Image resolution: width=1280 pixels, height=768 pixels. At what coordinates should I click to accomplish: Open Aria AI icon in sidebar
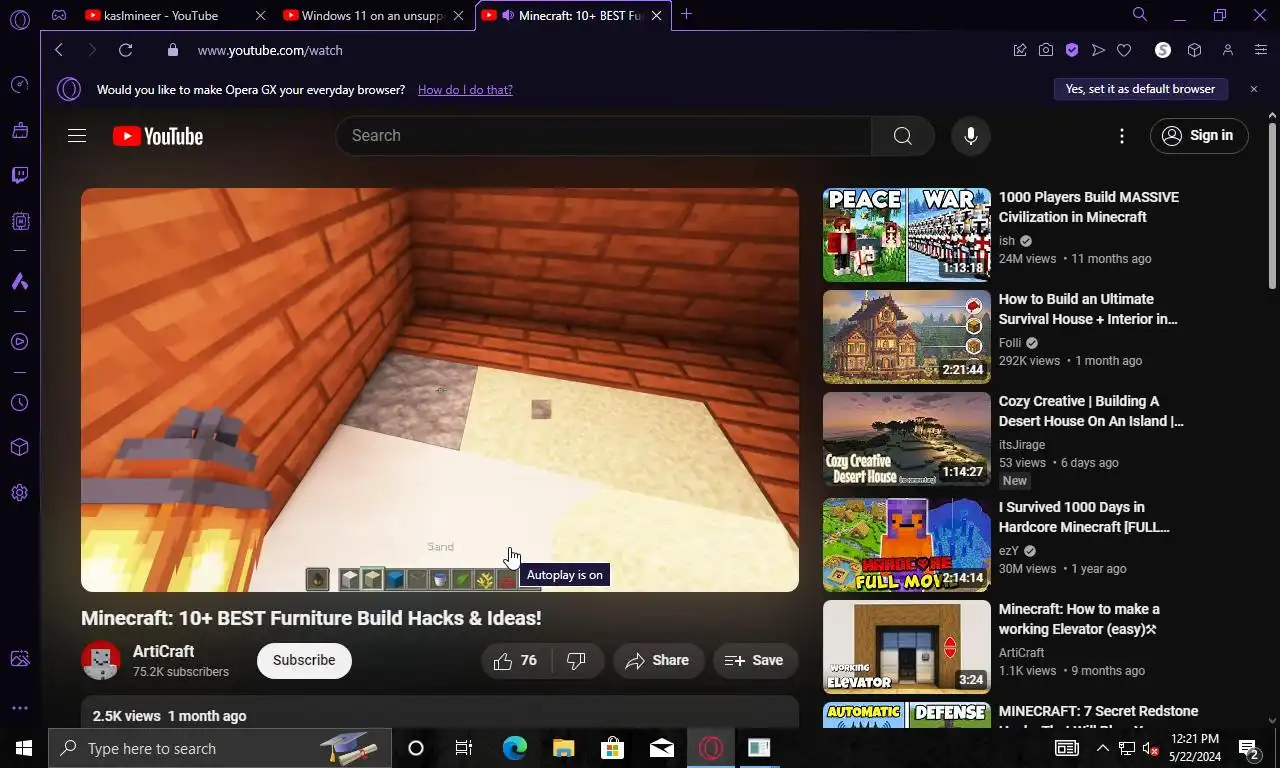coord(20,282)
